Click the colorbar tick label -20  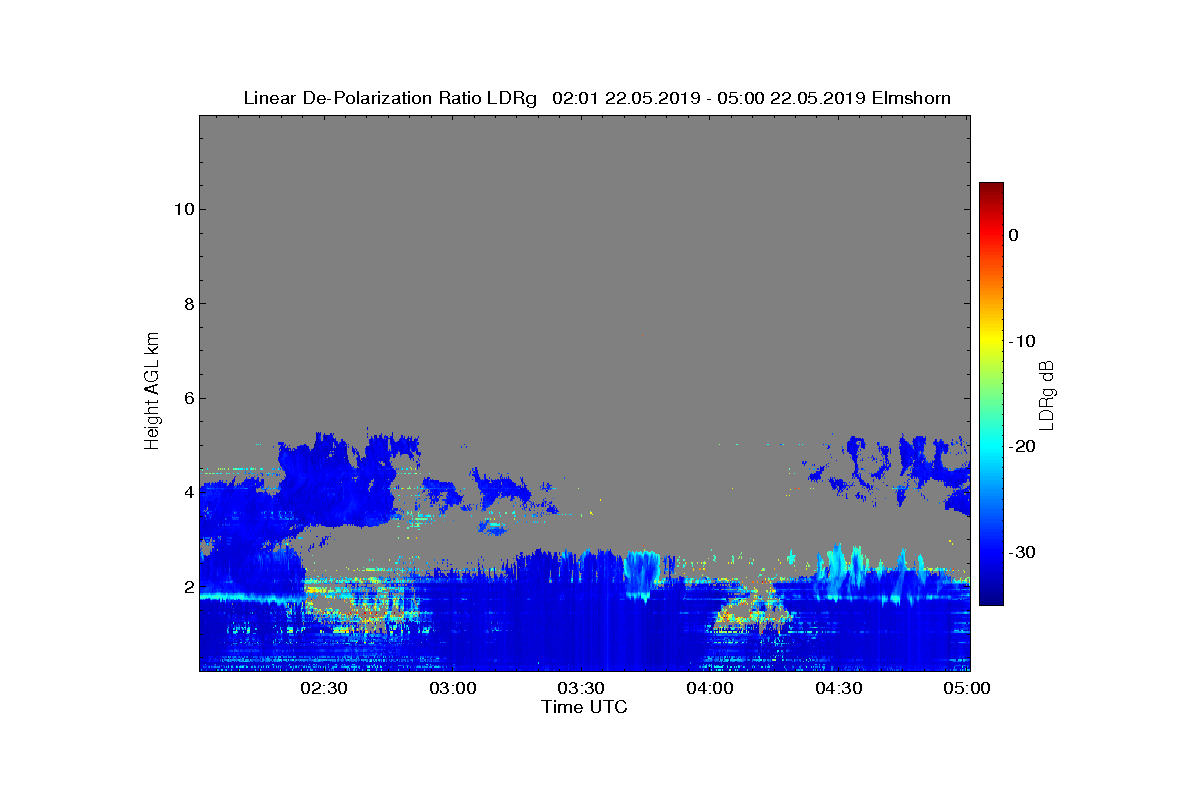pyautogui.click(x=1022, y=447)
